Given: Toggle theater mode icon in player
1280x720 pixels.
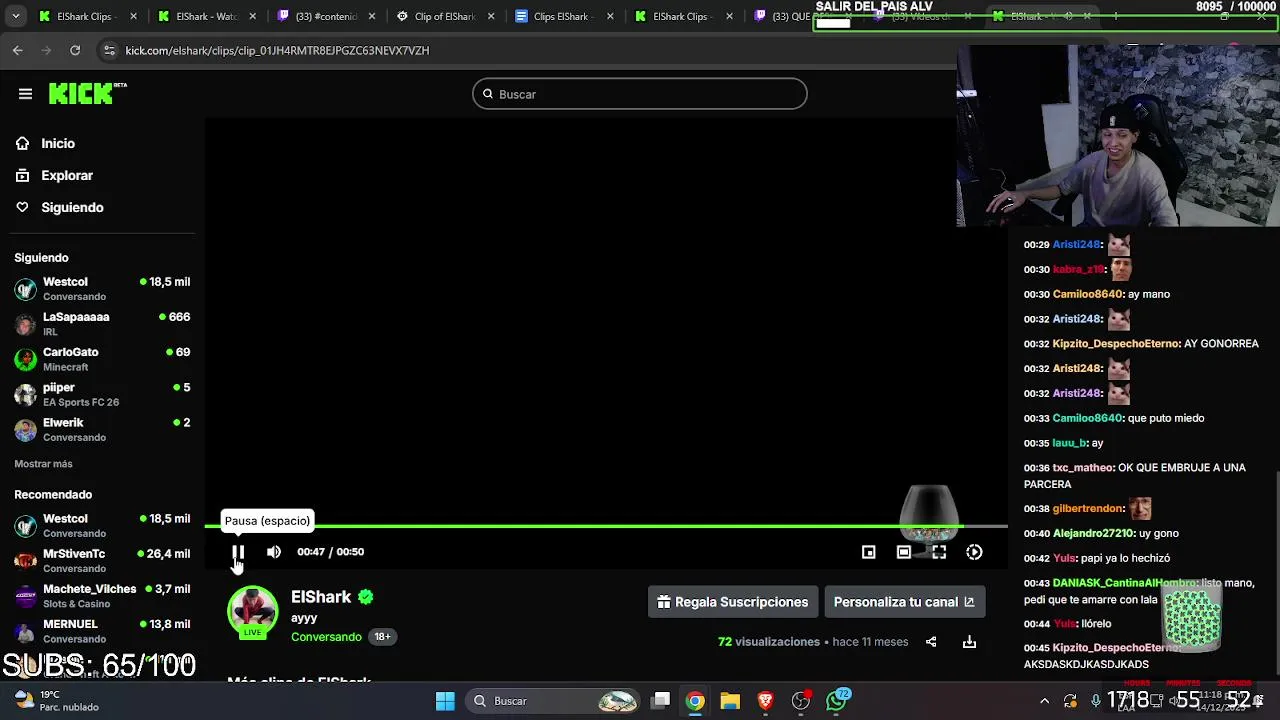Looking at the screenshot, I should tap(904, 552).
